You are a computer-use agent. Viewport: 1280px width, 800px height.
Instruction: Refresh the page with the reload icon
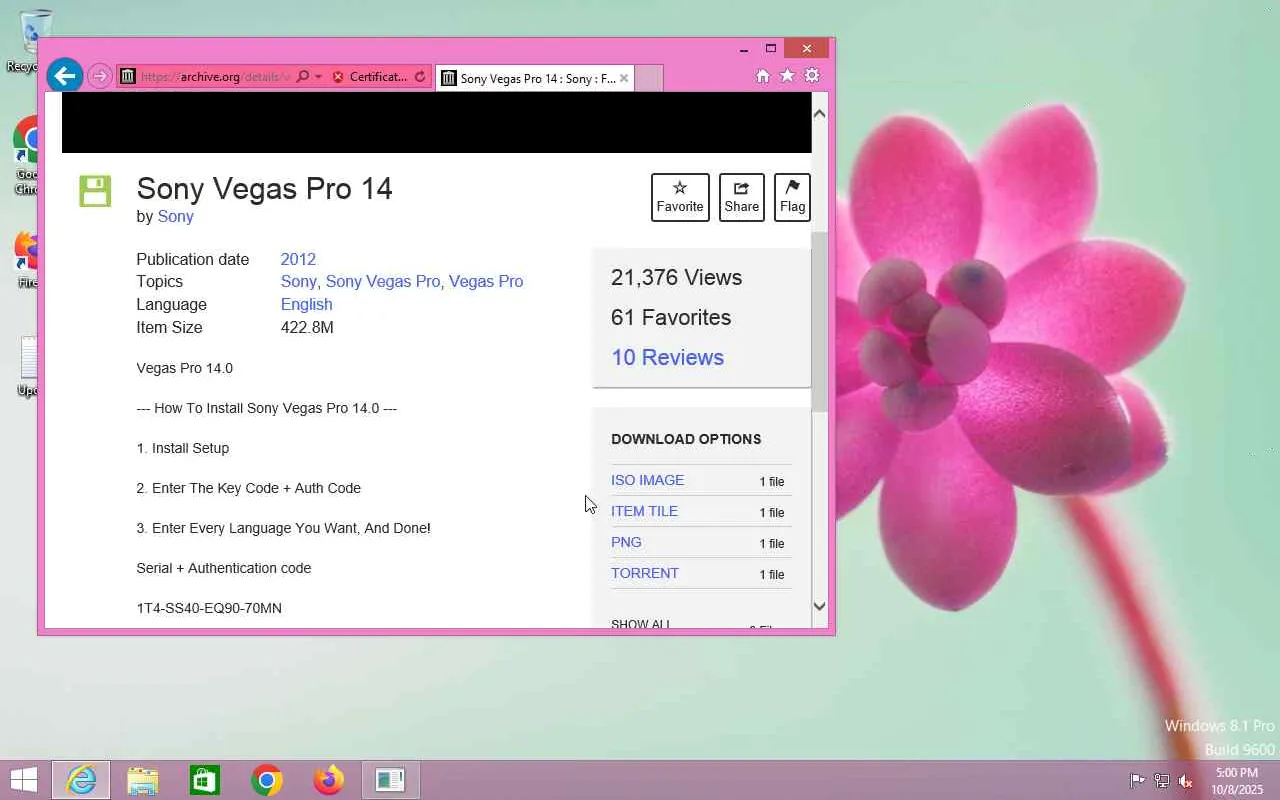420,77
